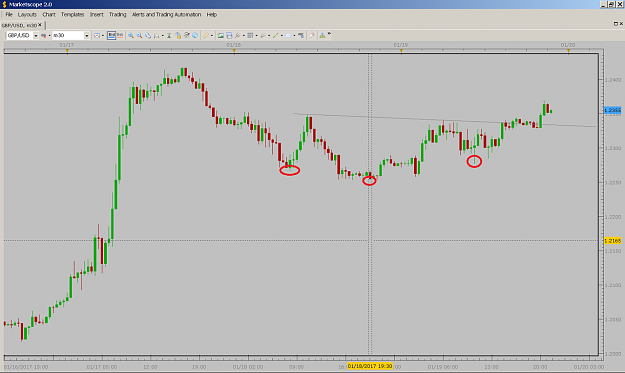Click the yellow 01/18/2017 19:30 time label

(x=370, y=366)
